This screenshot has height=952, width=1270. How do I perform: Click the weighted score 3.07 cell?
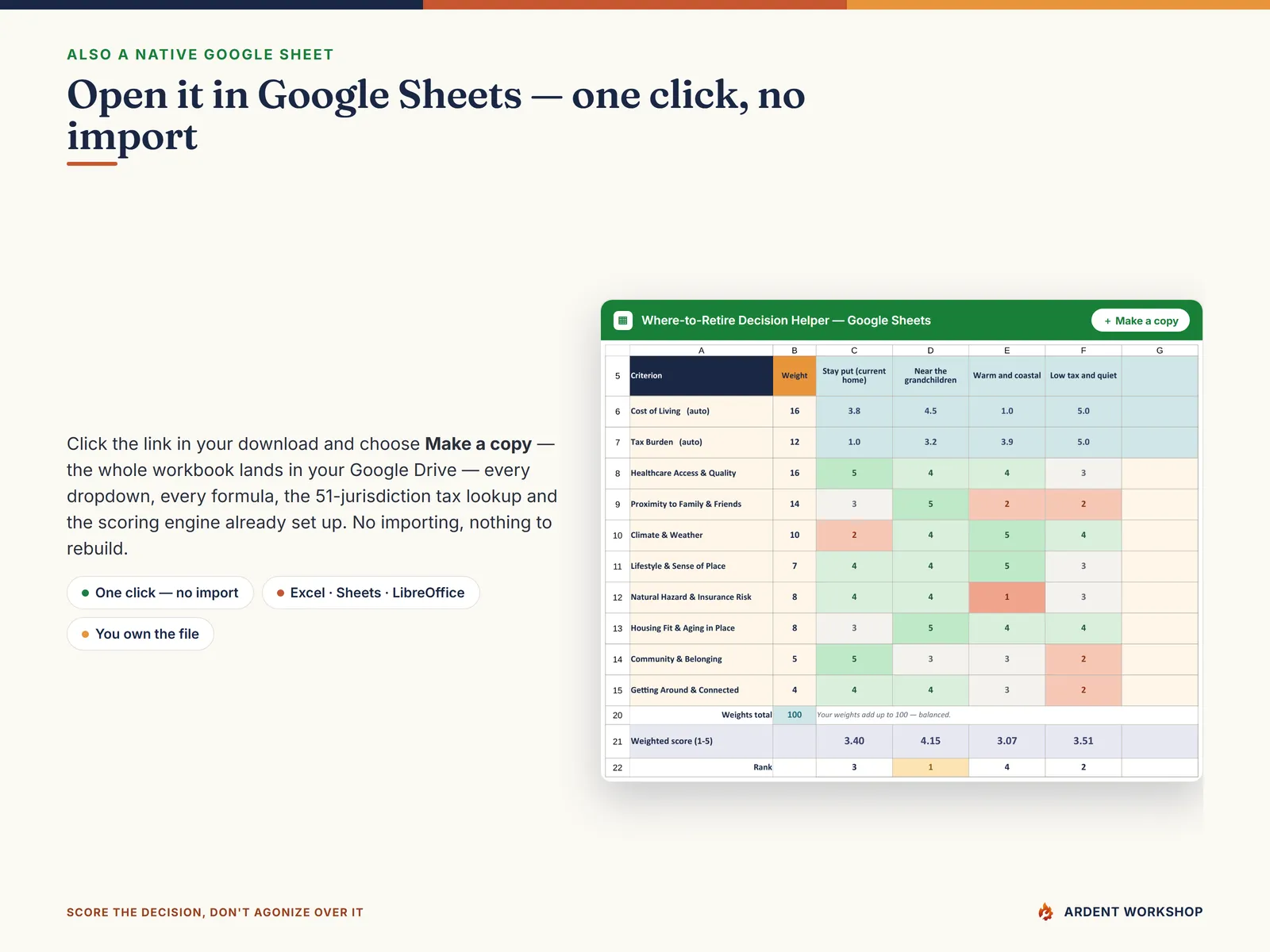[1006, 741]
